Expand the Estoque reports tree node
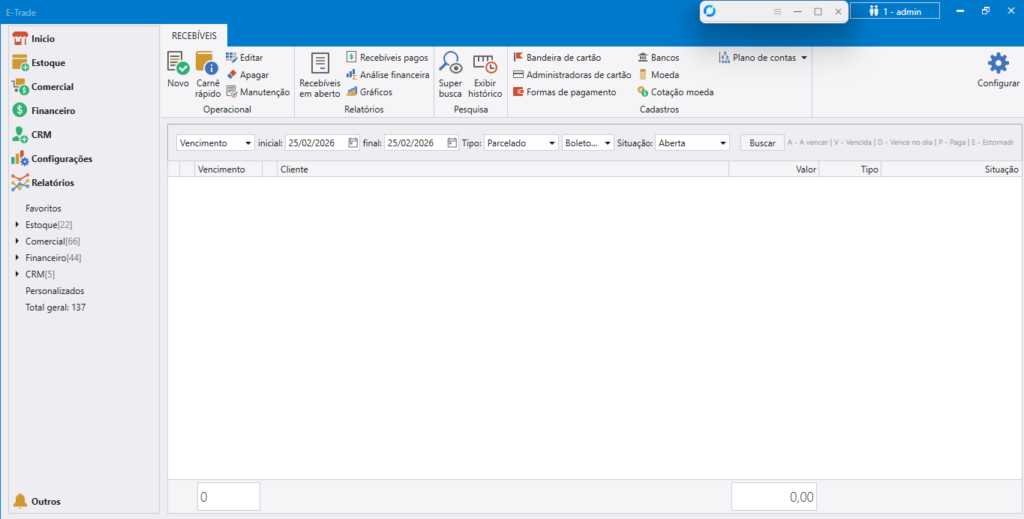 click(x=18, y=225)
